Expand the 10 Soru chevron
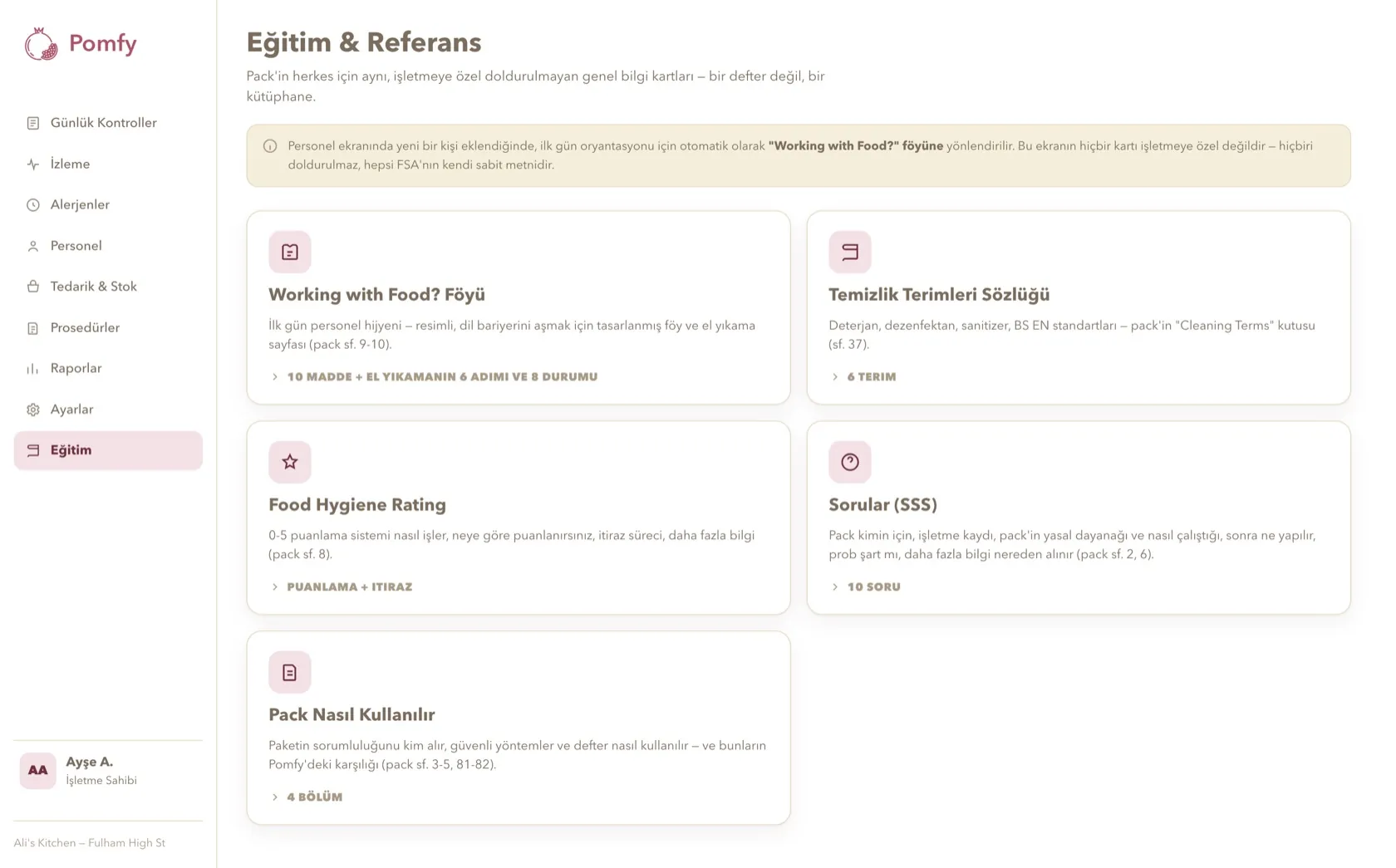 [x=835, y=587]
